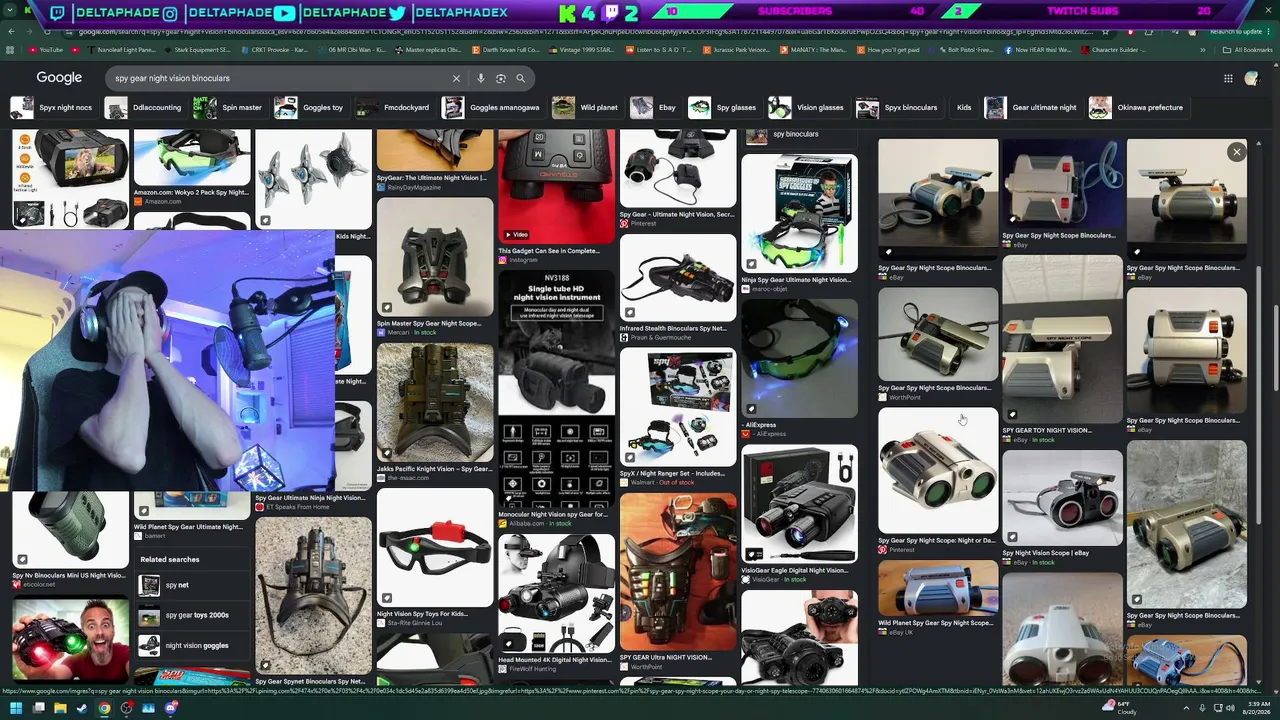Screen dimensions: 1280x720
Task: Open the Google apps grid
Action: click(1228, 78)
